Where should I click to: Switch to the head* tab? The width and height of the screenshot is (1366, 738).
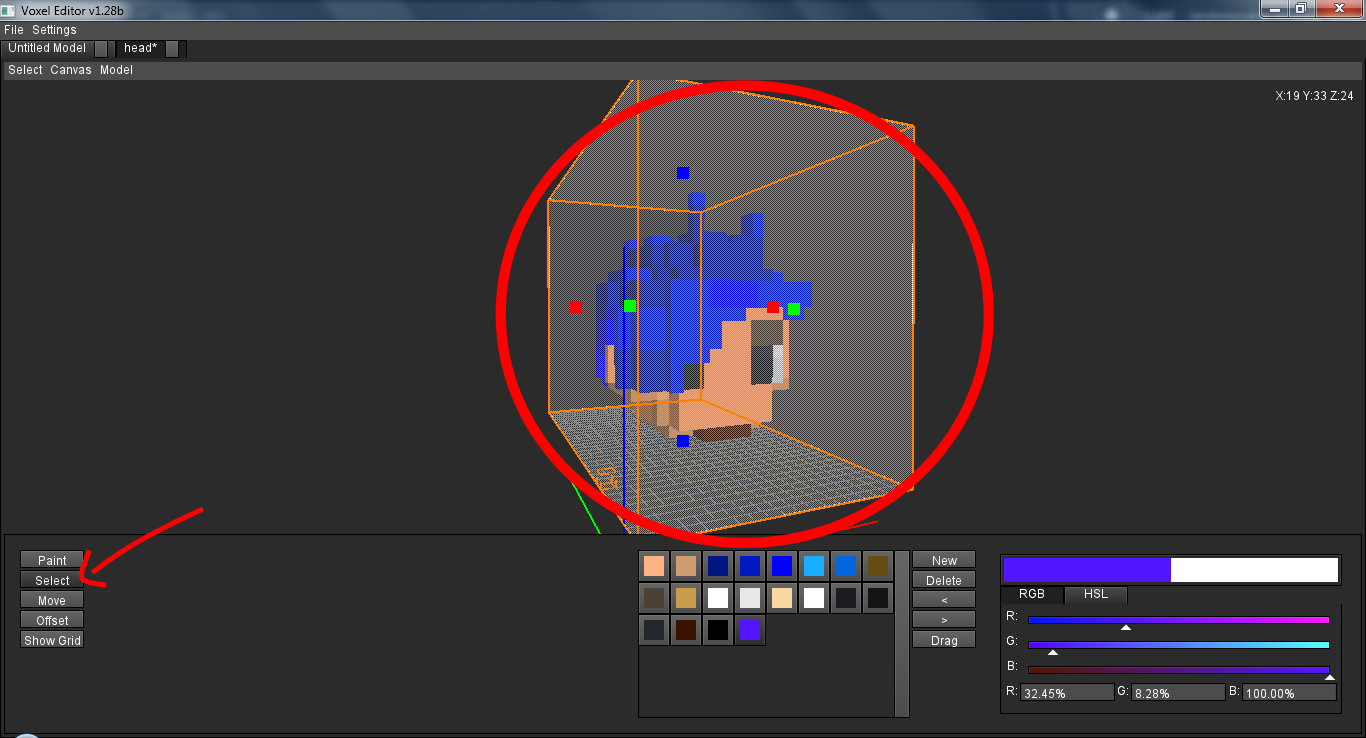pyautogui.click(x=141, y=48)
